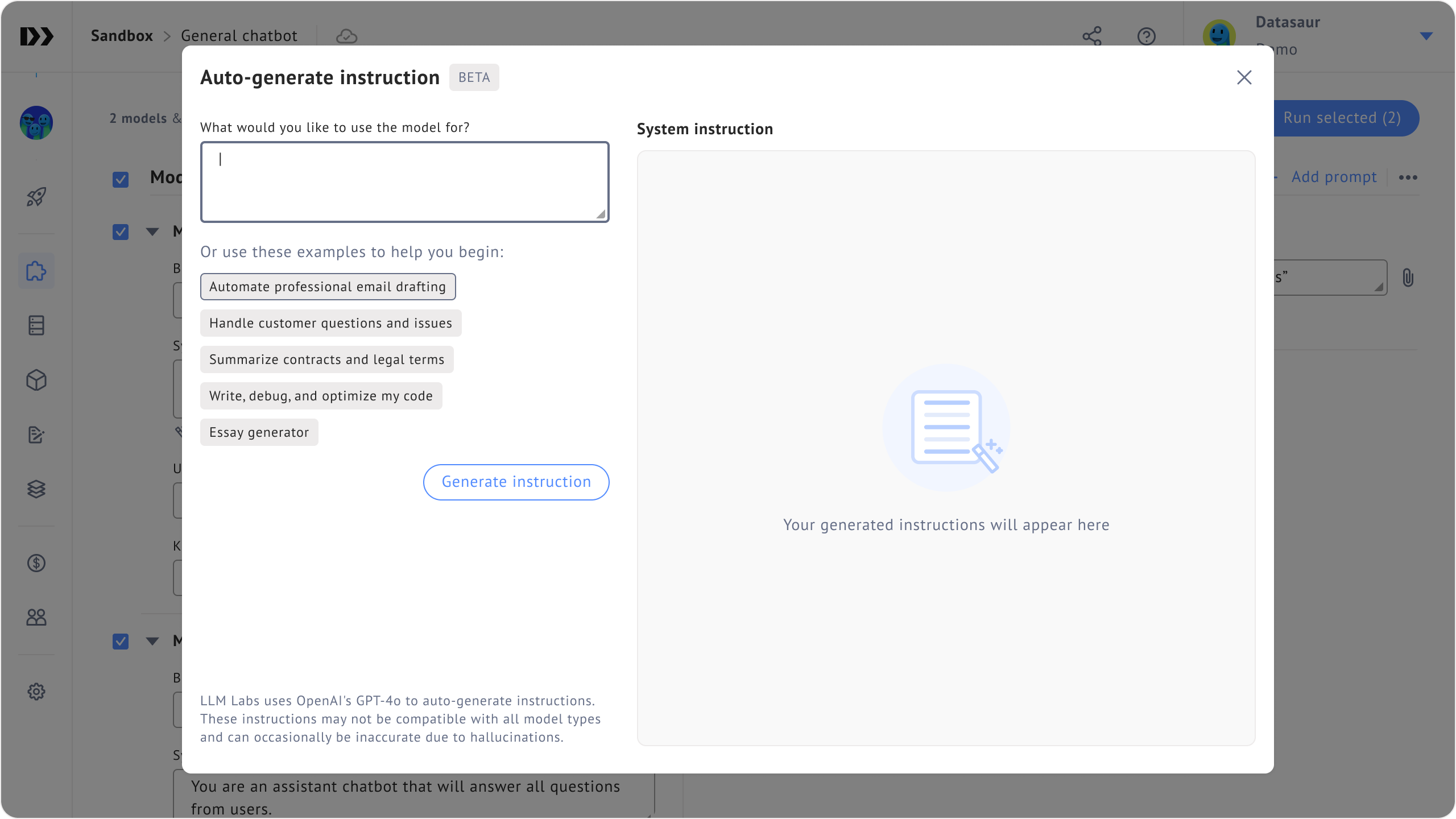Click the team members icon
Viewport: 1456px width, 819px height.
36,617
